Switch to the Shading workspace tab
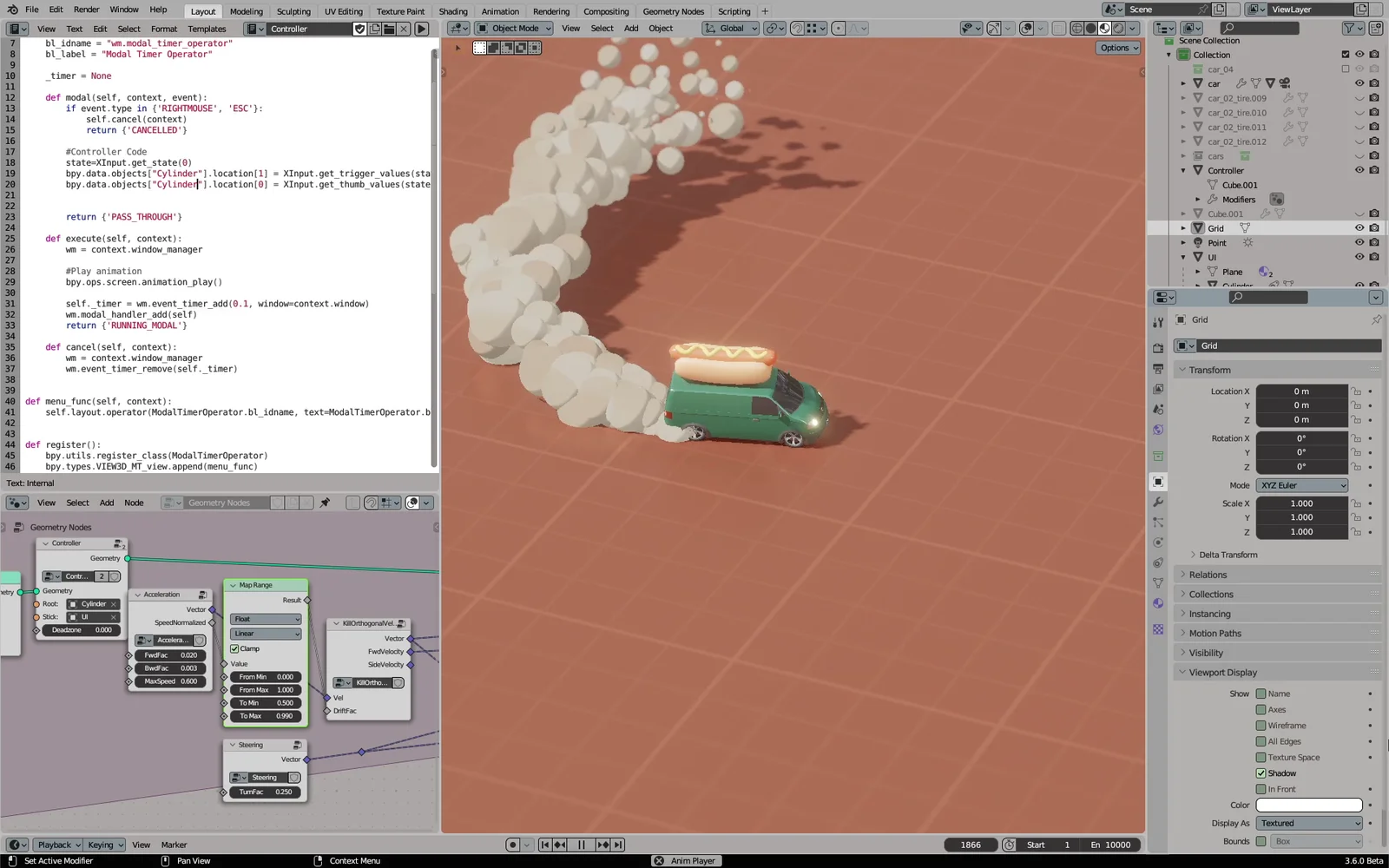Screen dimensions: 1389x868 point(452,11)
